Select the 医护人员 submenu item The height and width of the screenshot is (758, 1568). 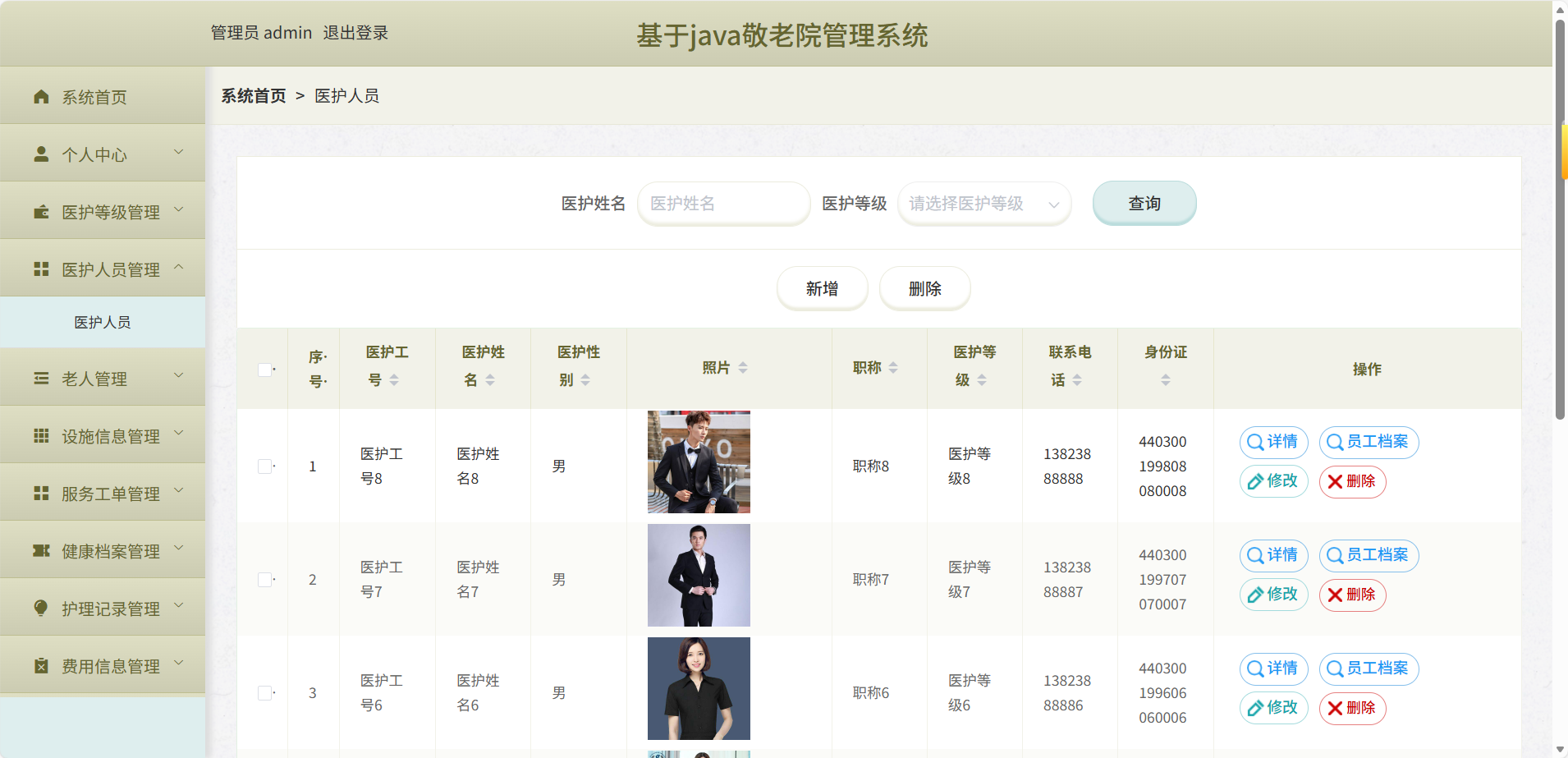pyautogui.click(x=103, y=322)
